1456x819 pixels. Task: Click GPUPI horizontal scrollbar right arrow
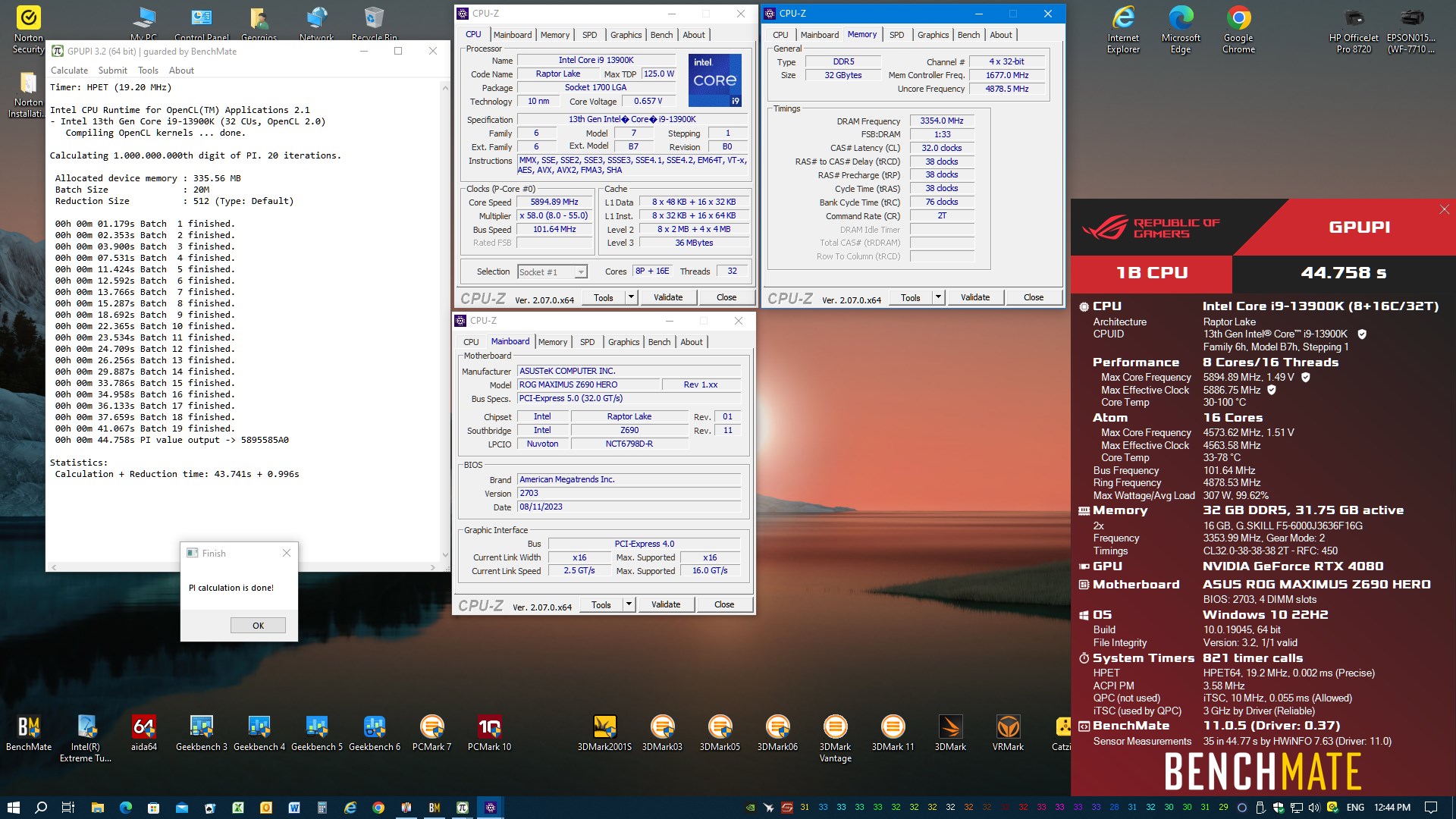point(433,567)
